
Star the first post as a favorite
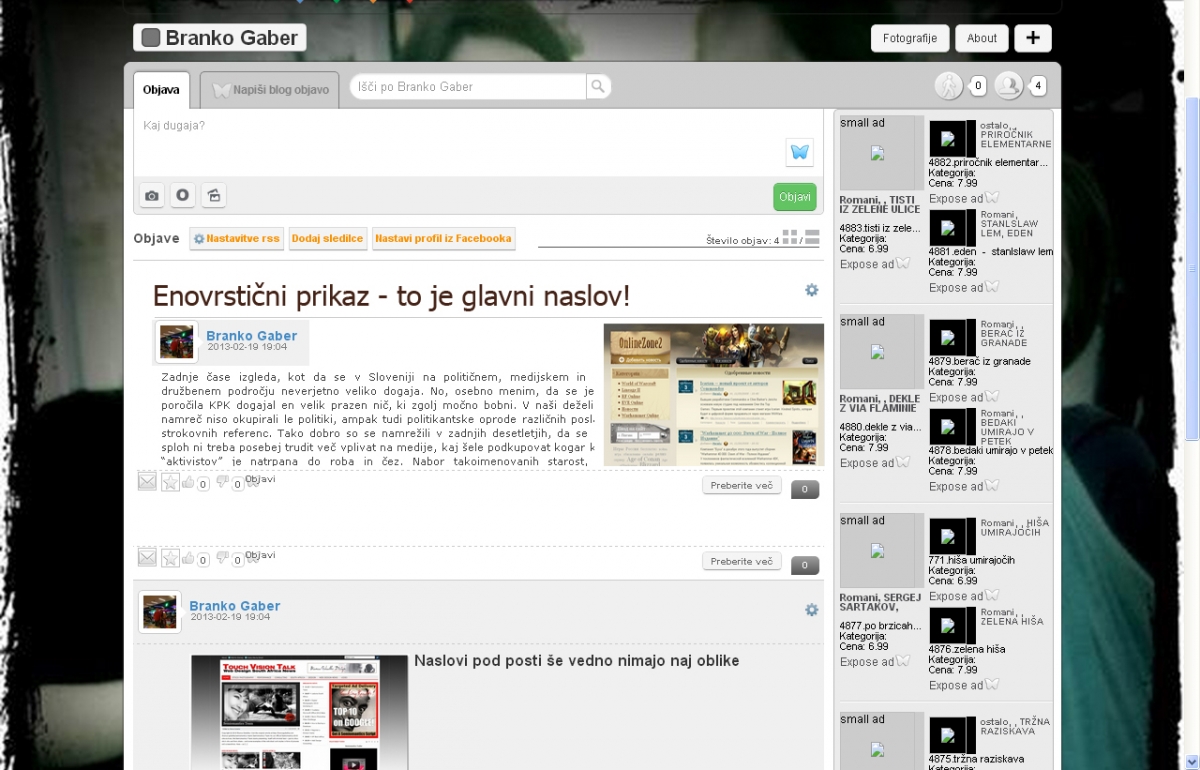click(x=171, y=482)
